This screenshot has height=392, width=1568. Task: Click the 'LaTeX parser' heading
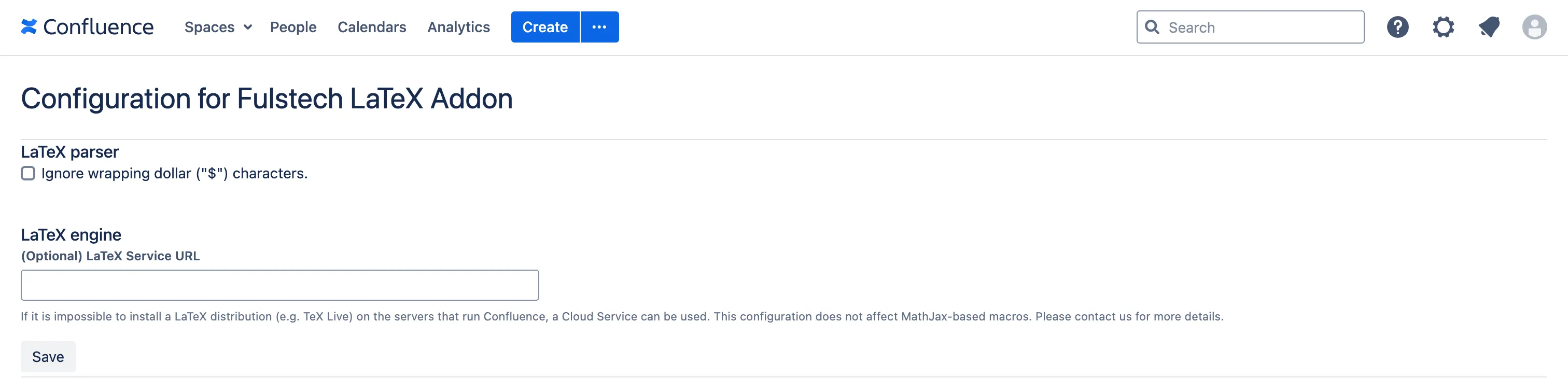coord(70,151)
